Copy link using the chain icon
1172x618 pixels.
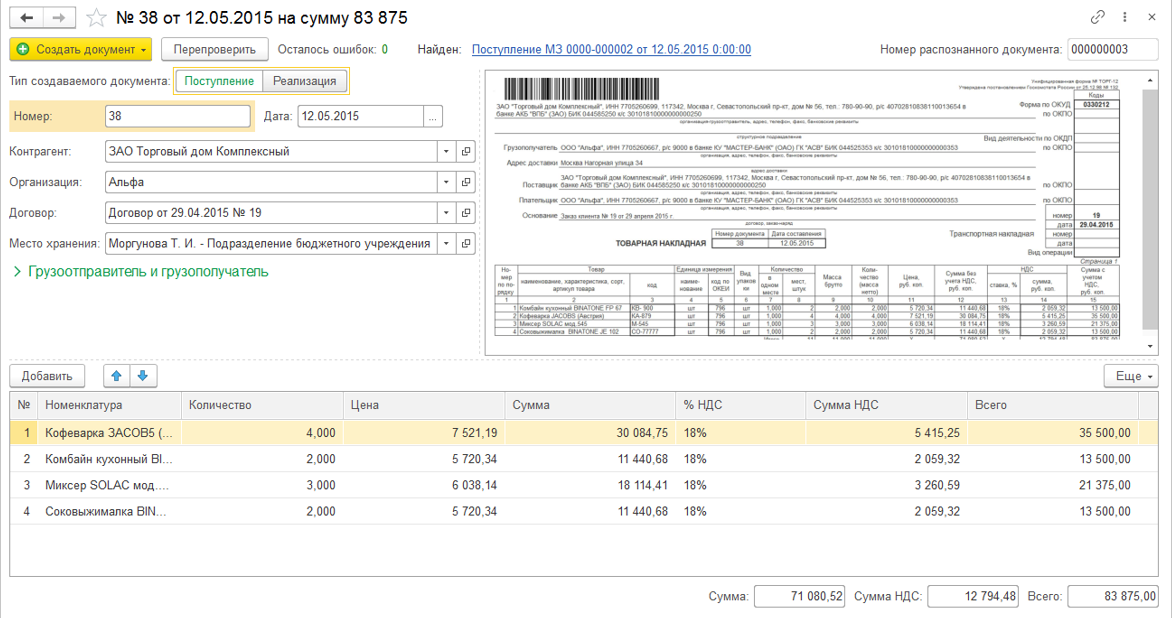(1097, 18)
